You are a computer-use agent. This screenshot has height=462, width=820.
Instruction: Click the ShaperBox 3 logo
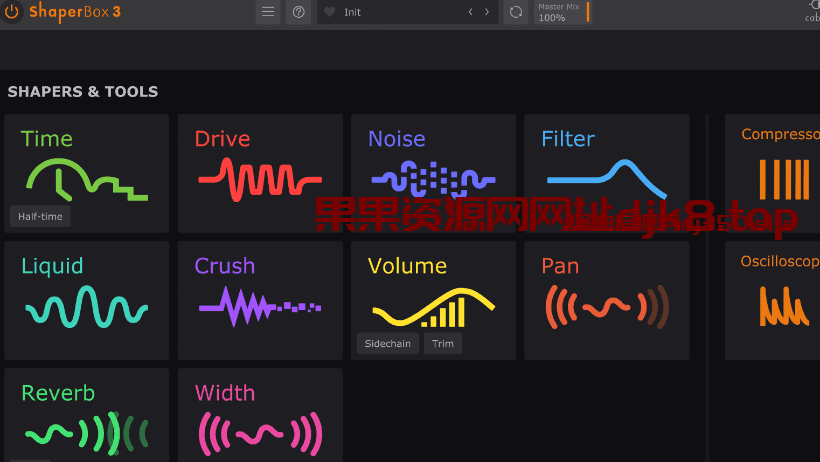pos(75,12)
